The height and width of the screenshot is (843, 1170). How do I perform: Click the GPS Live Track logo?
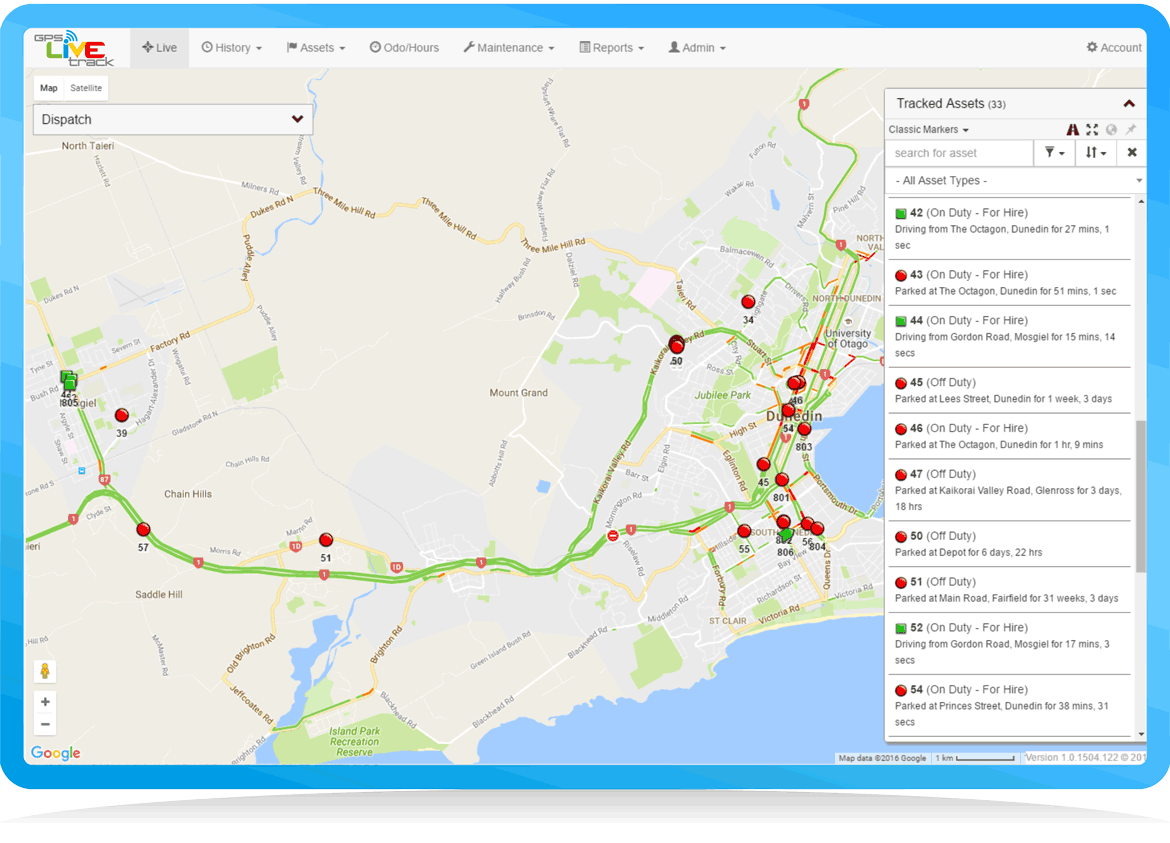(73, 48)
